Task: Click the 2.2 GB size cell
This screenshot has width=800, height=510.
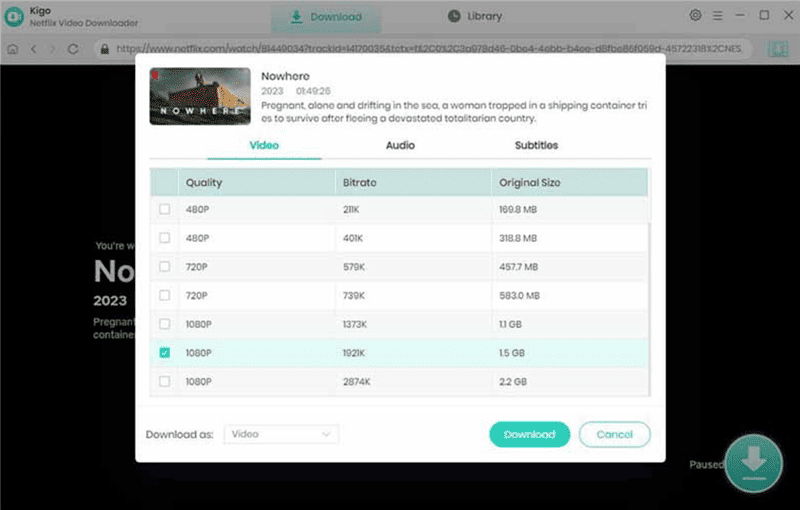Action: click(x=513, y=381)
